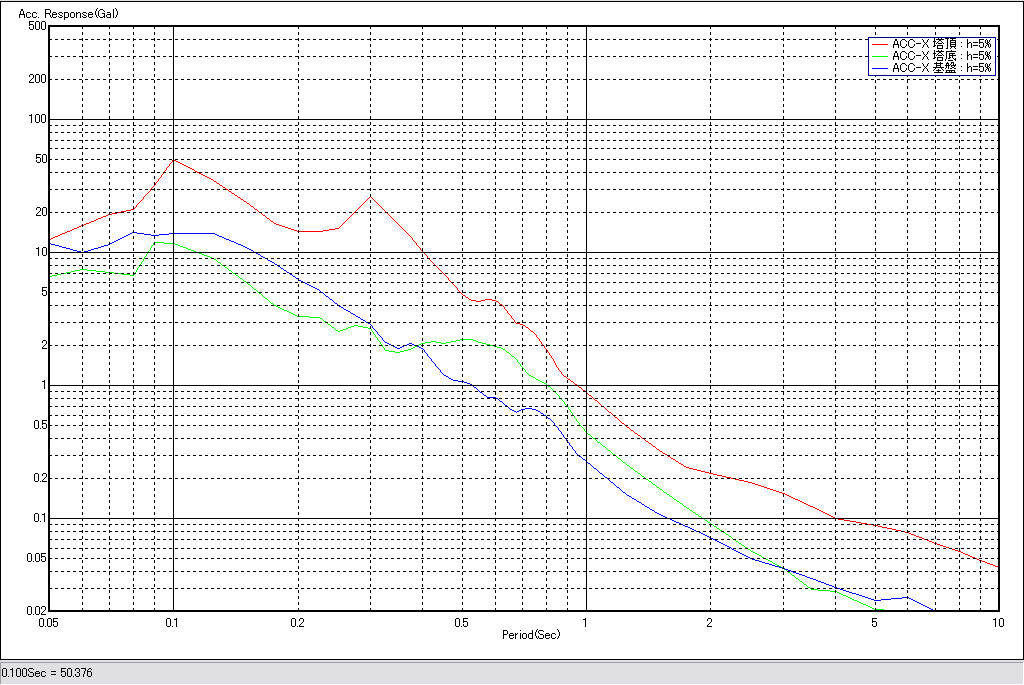Click the 0.5 label on the period axis
Viewport: 1024px width, 685px height.
coord(461,623)
